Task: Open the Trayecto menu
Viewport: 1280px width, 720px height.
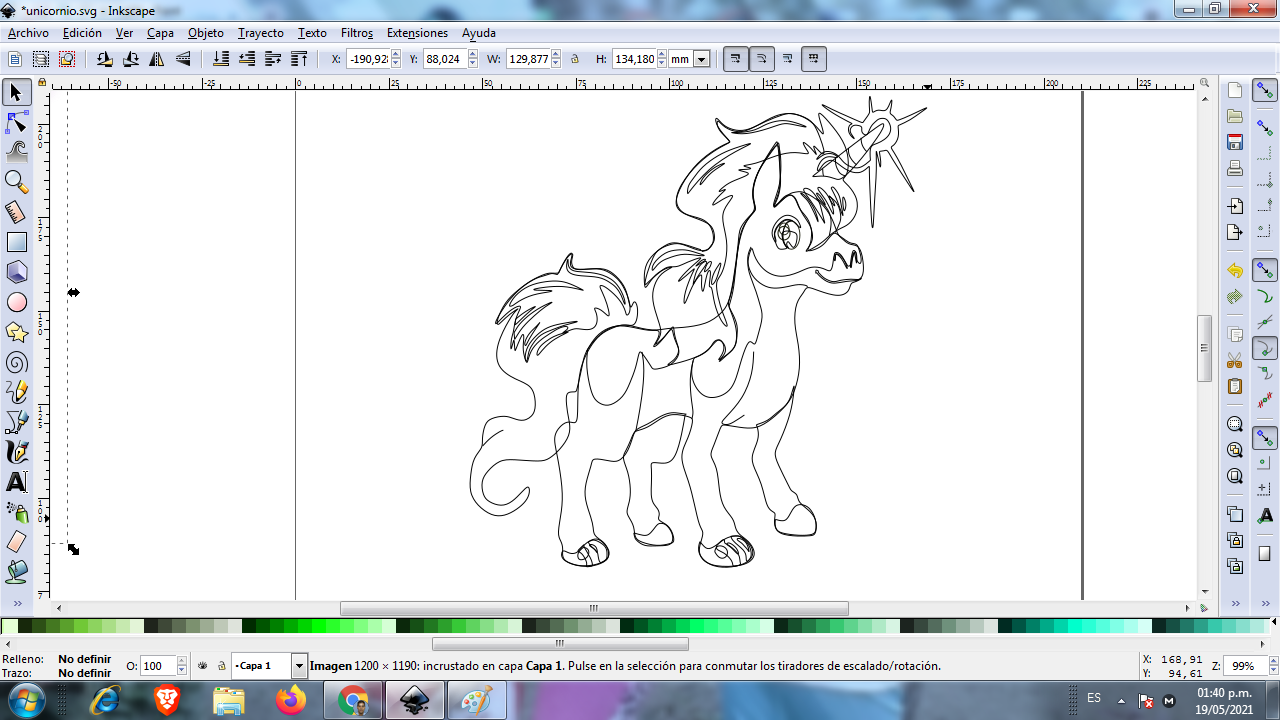Action: [x=261, y=33]
